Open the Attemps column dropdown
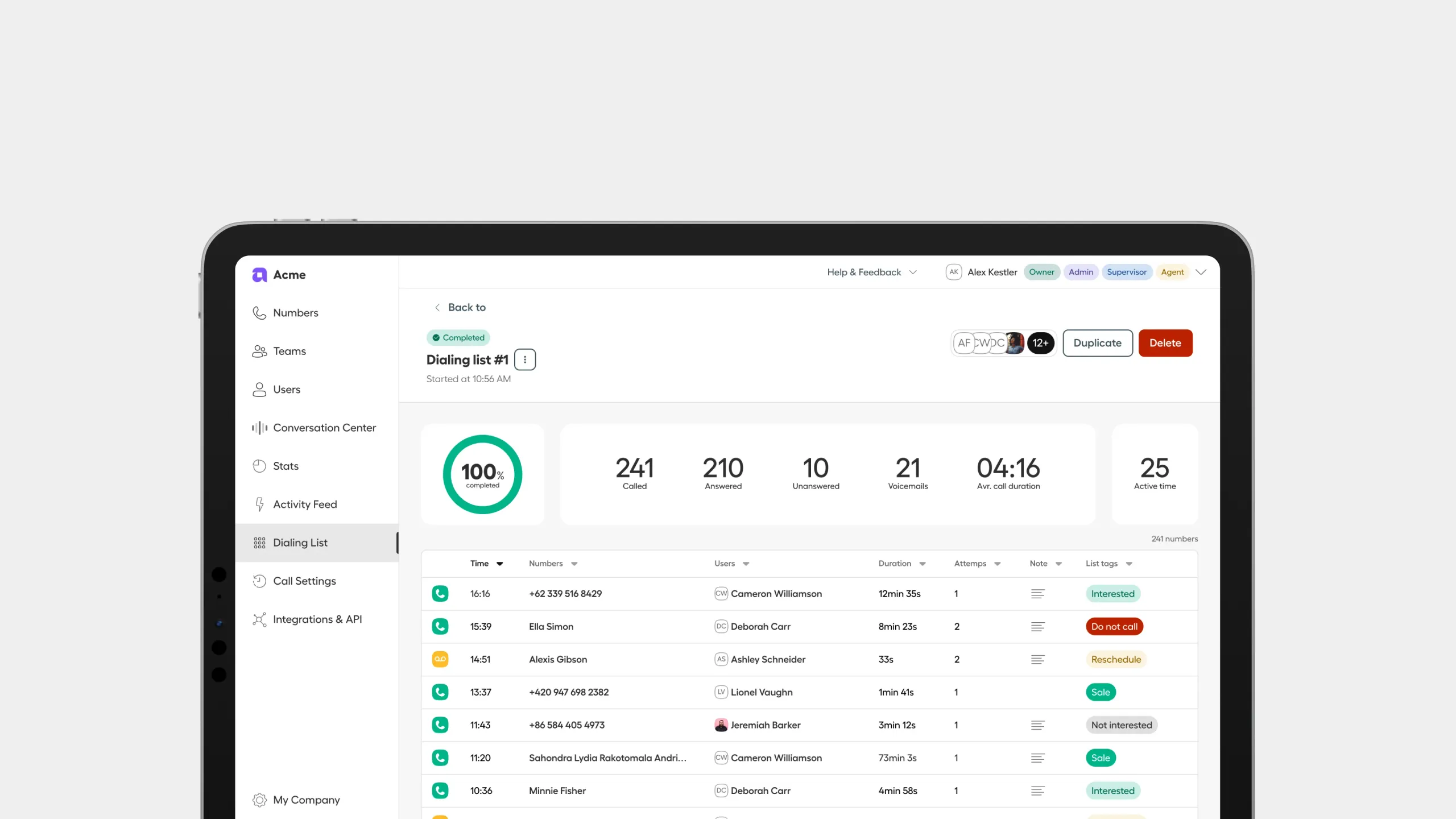The width and height of the screenshot is (1456, 819). (x=998, y=564)
